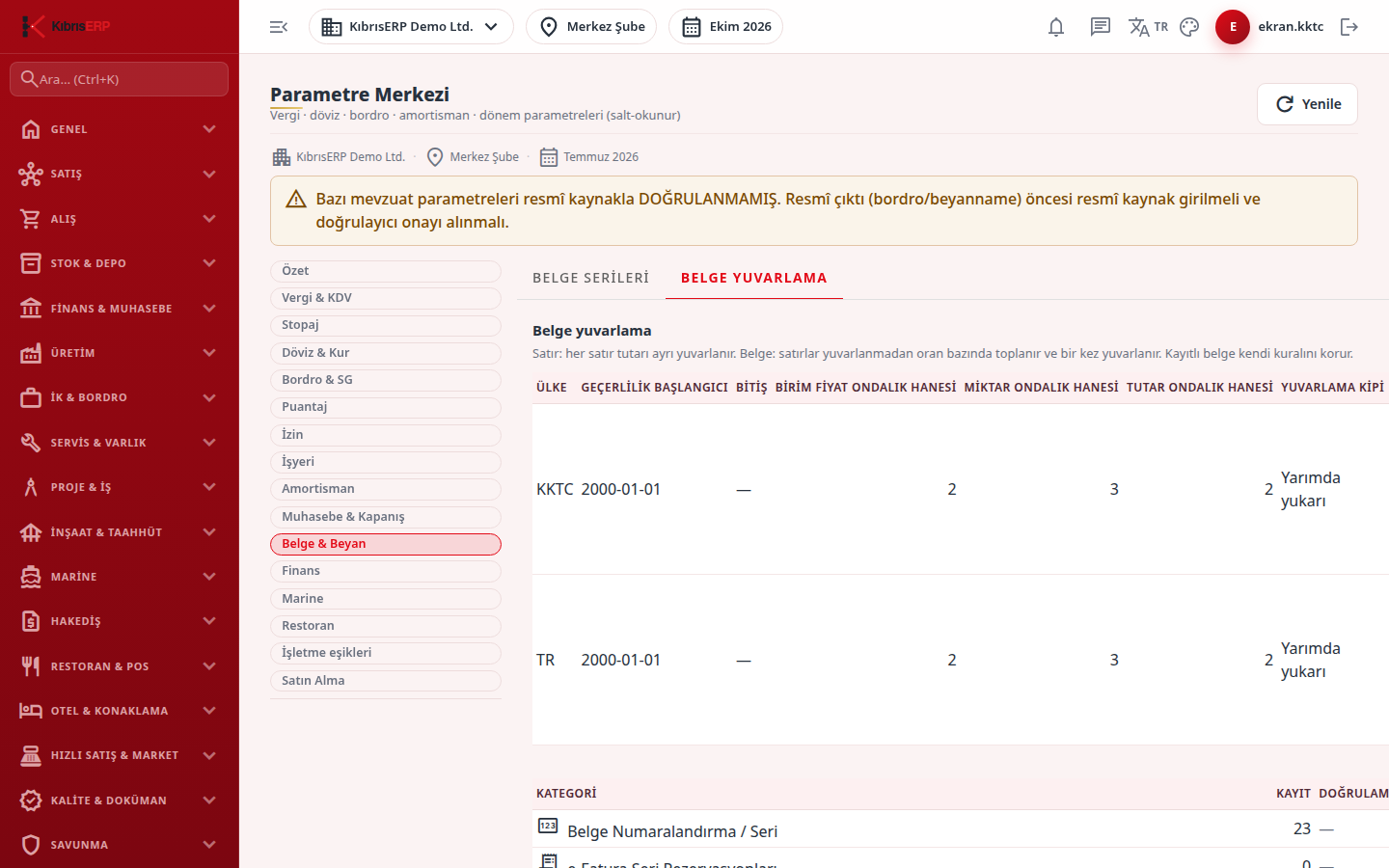Open the Döviz & Kur section

(386, 353)
